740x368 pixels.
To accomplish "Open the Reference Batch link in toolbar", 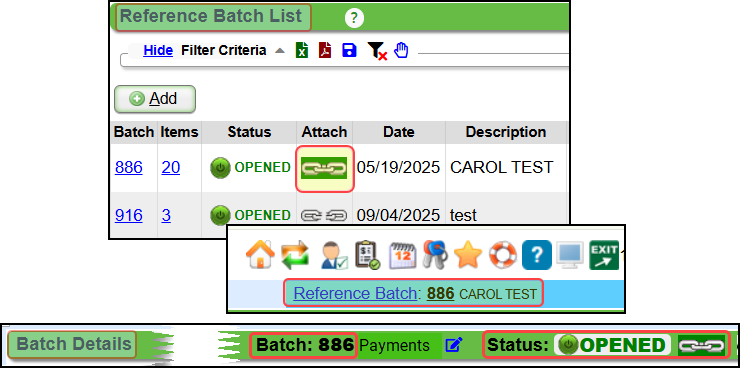I will tap(355, 293).
